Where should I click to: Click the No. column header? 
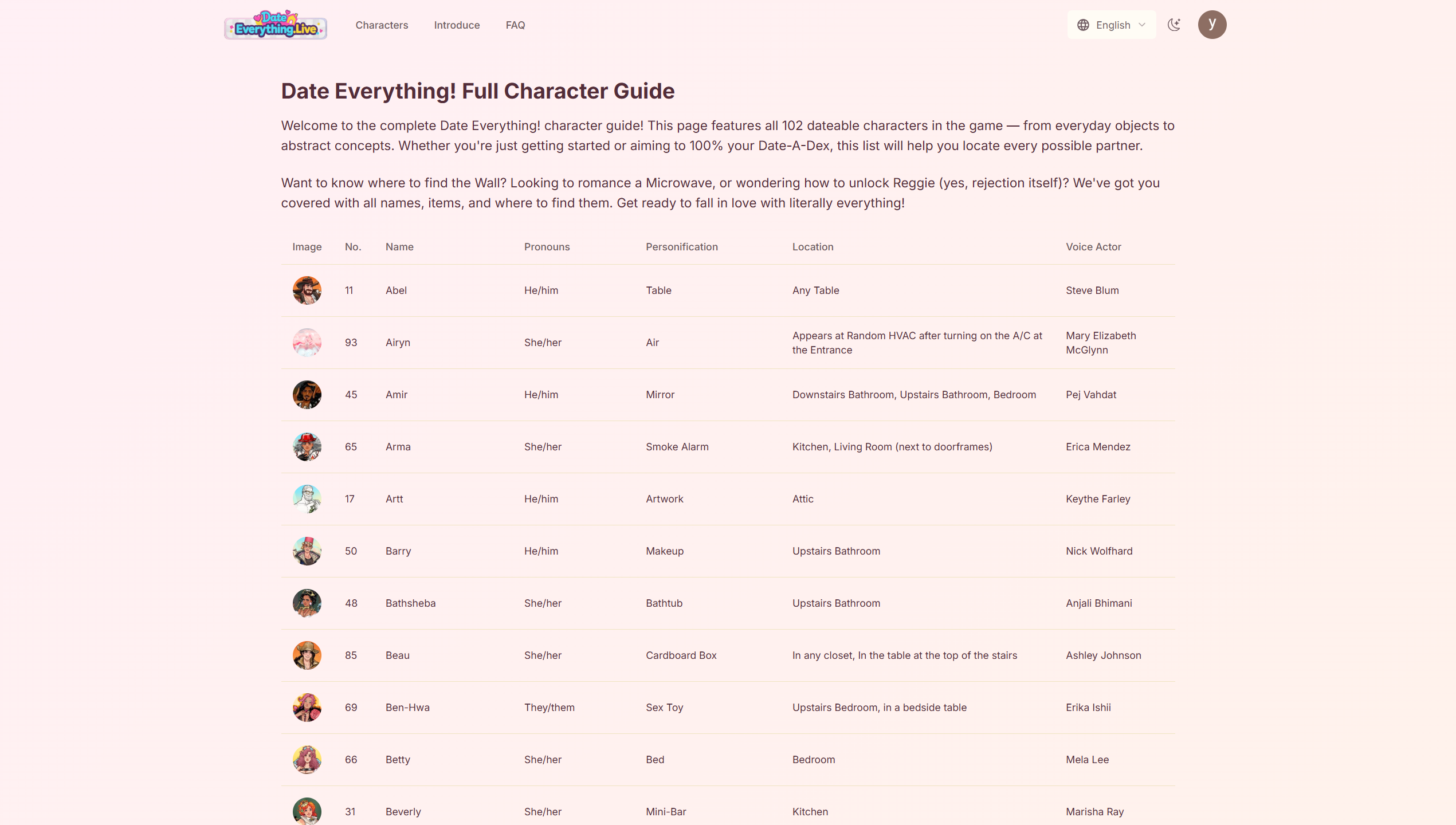click(x=353, y=247)
